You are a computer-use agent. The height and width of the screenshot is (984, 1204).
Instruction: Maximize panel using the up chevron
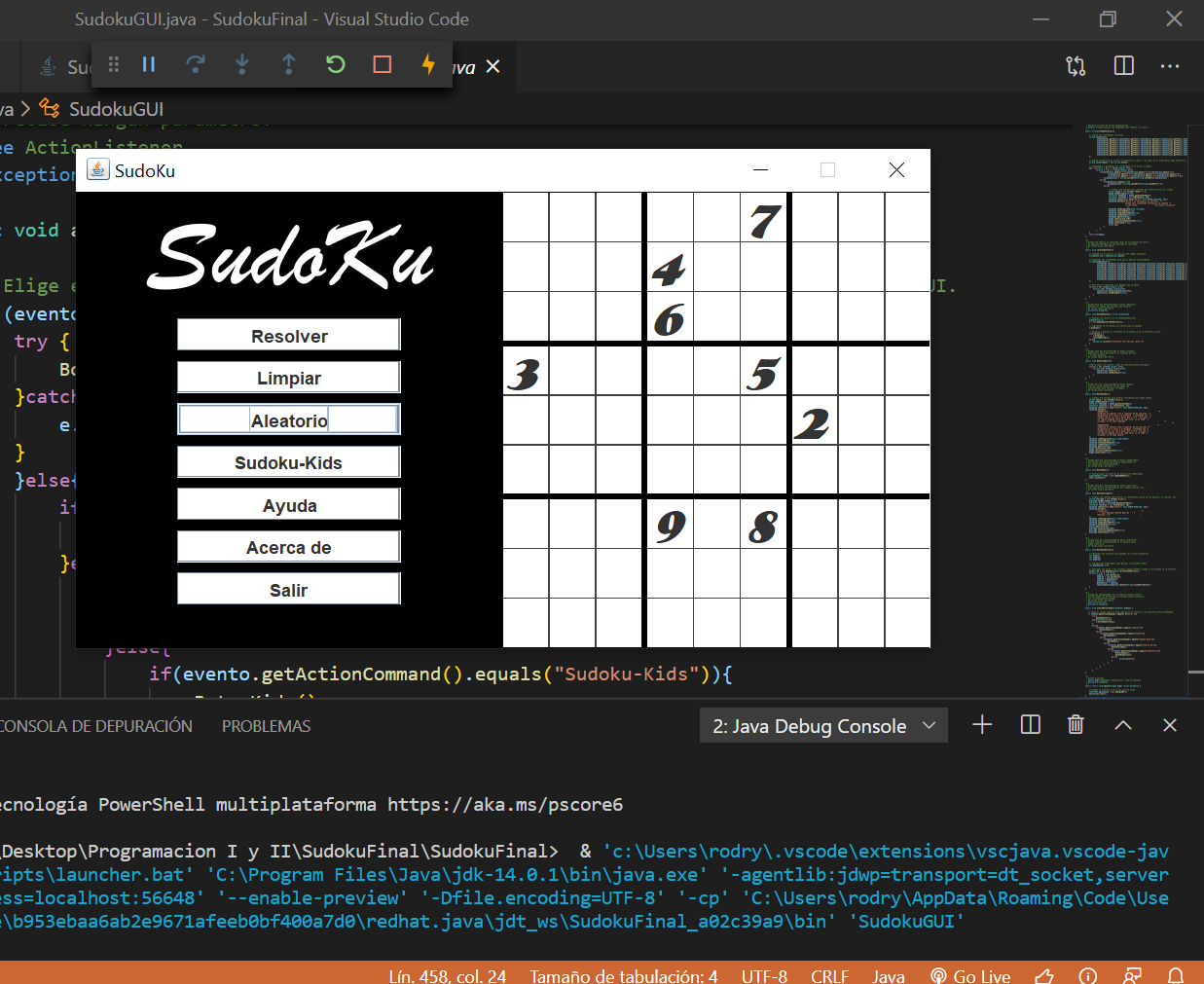(x=1122, y=725)
